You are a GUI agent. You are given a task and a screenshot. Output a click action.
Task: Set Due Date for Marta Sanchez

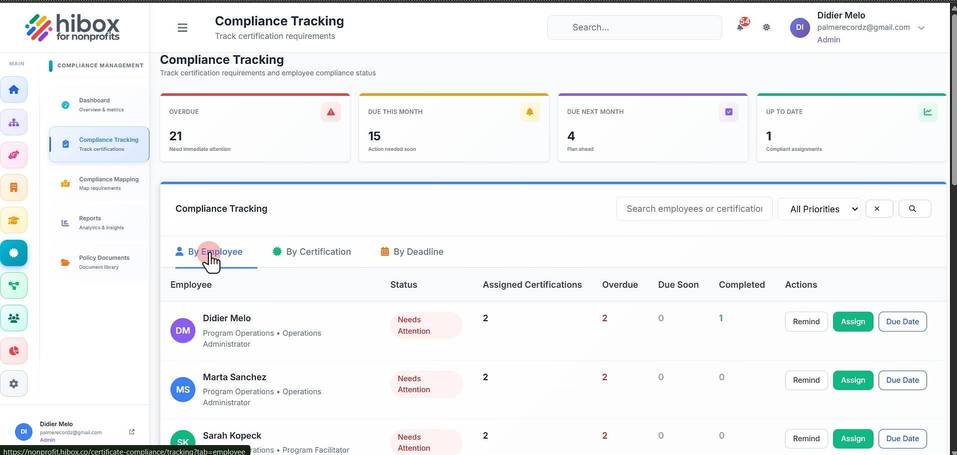(x=902, y=380)
